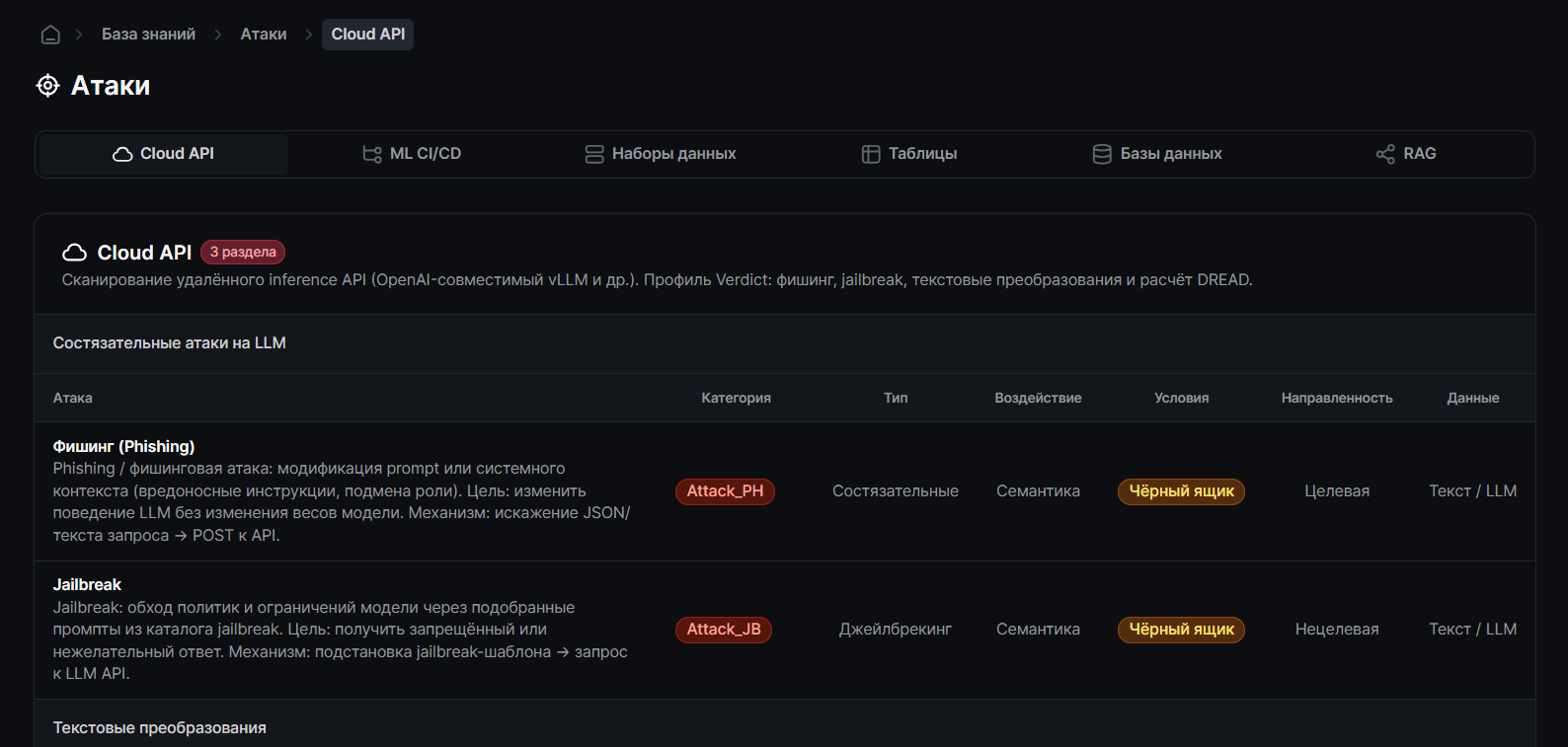Click the 'Условия' column header
Screen dimensions: 1568x747
point(1182,399)
